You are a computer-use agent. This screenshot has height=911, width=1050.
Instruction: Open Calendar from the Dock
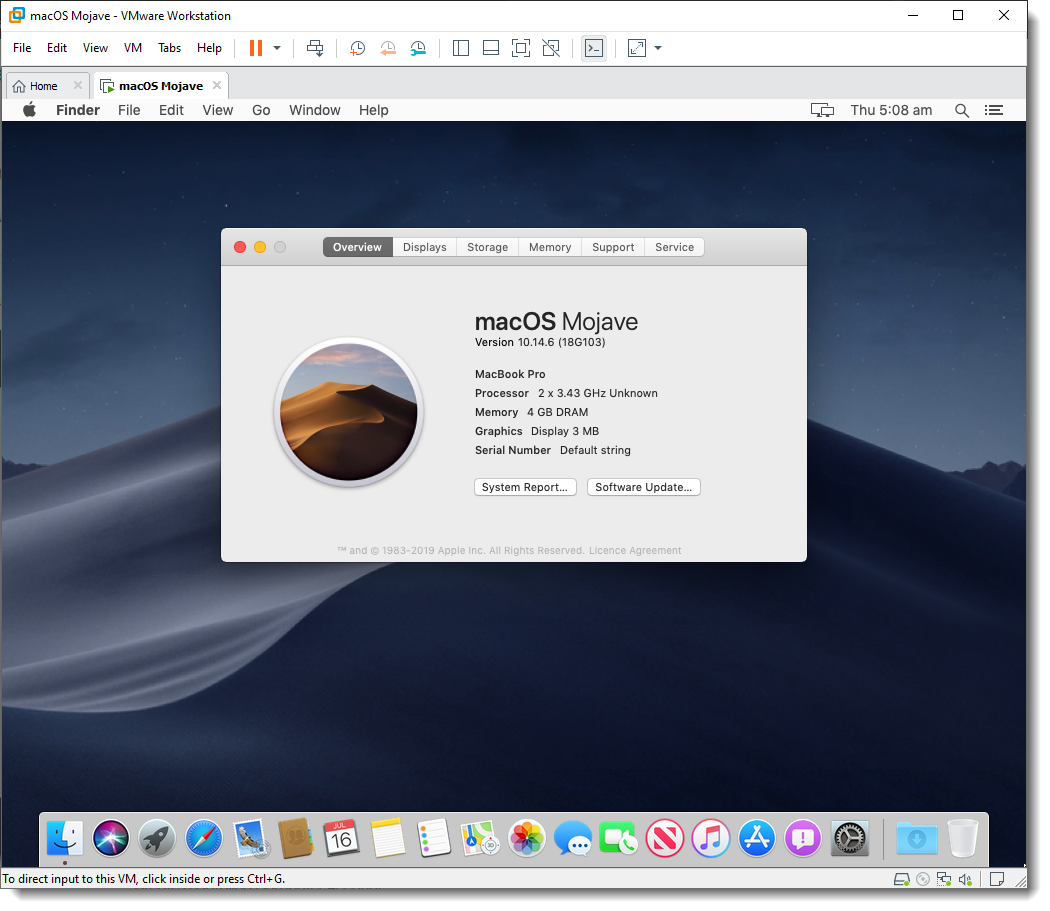341,839
